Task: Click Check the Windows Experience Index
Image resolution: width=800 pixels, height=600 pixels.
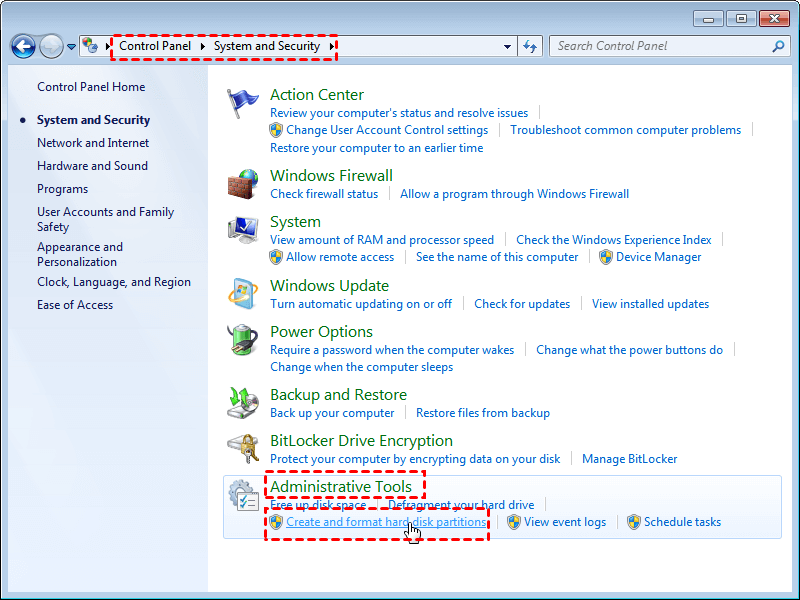Action: 614,240
